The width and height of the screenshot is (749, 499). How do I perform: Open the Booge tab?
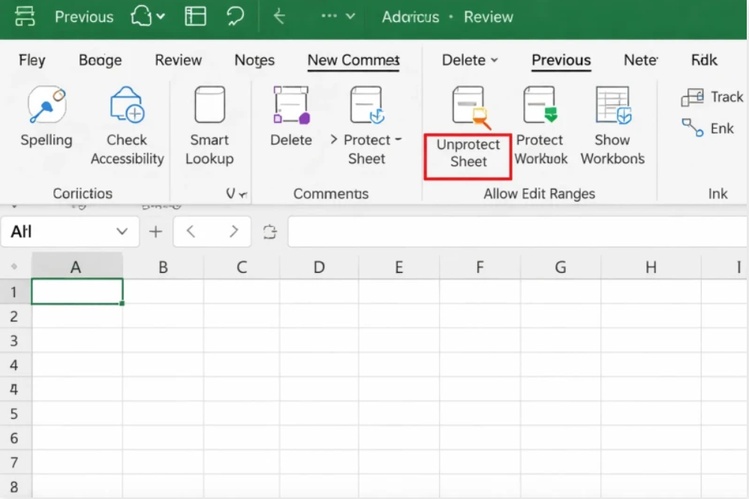coord(100,60)
